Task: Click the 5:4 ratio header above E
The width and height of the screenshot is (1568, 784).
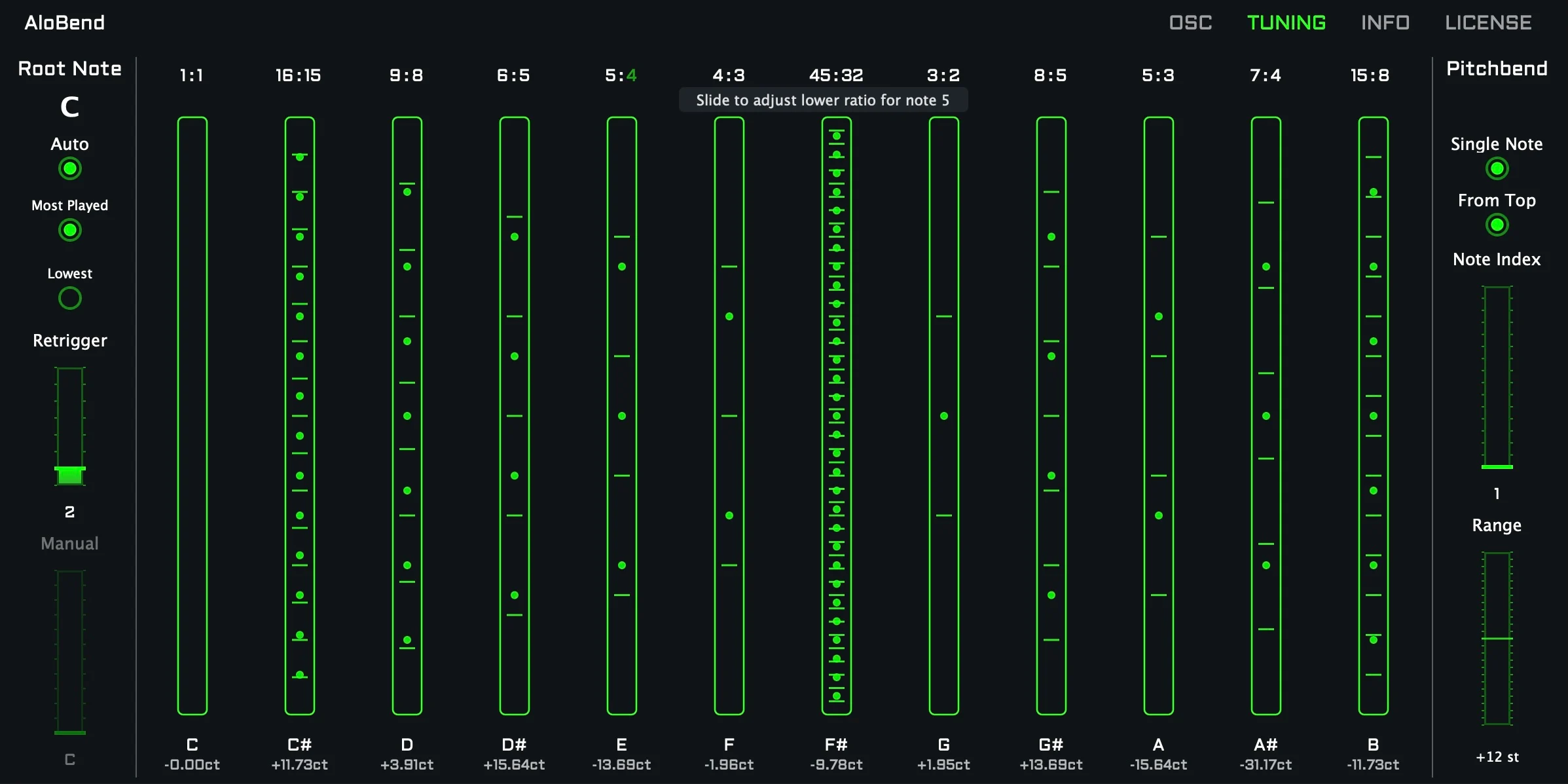Action: point(621,75)
